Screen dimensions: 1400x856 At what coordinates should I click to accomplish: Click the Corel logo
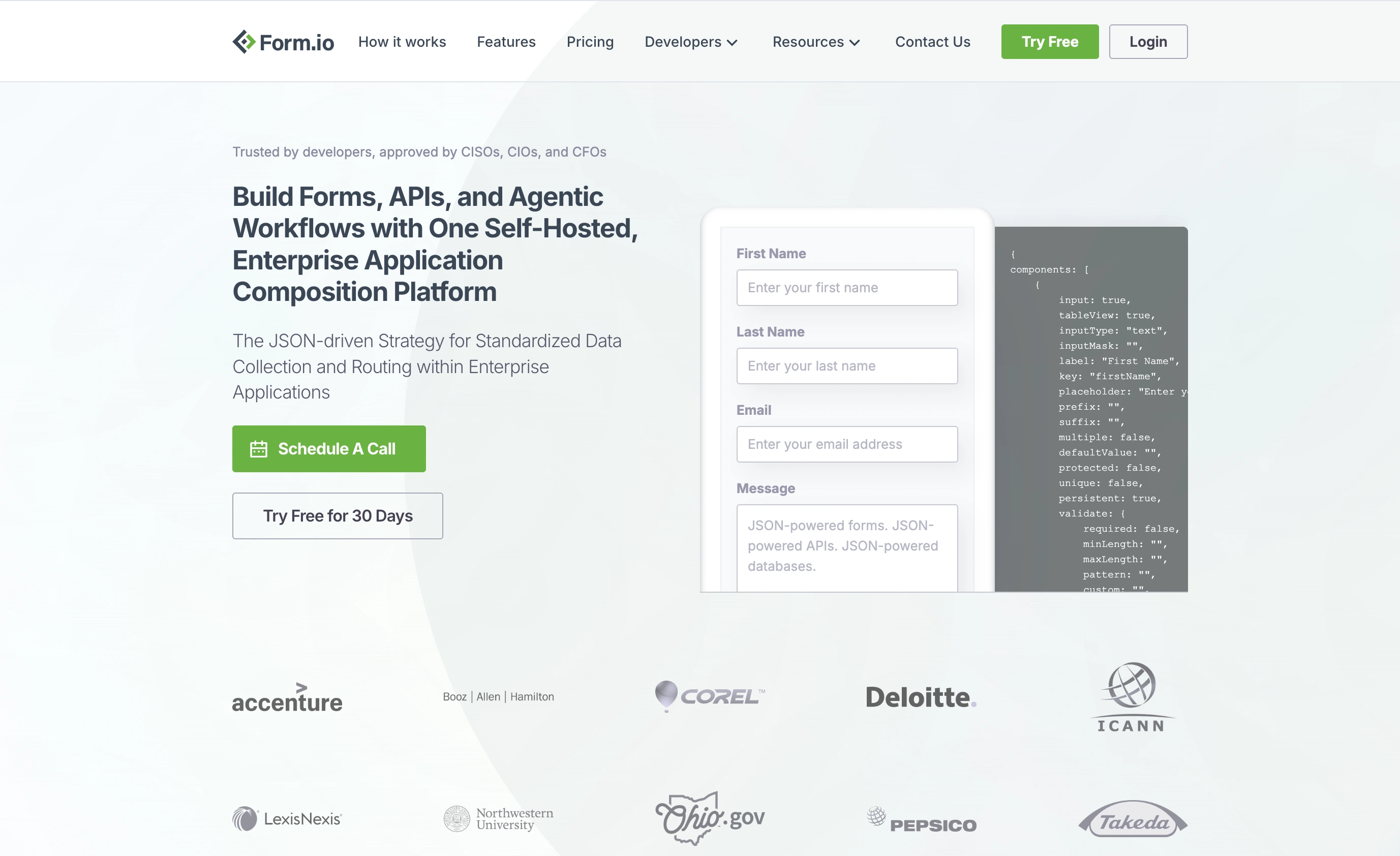pos(710,696)
